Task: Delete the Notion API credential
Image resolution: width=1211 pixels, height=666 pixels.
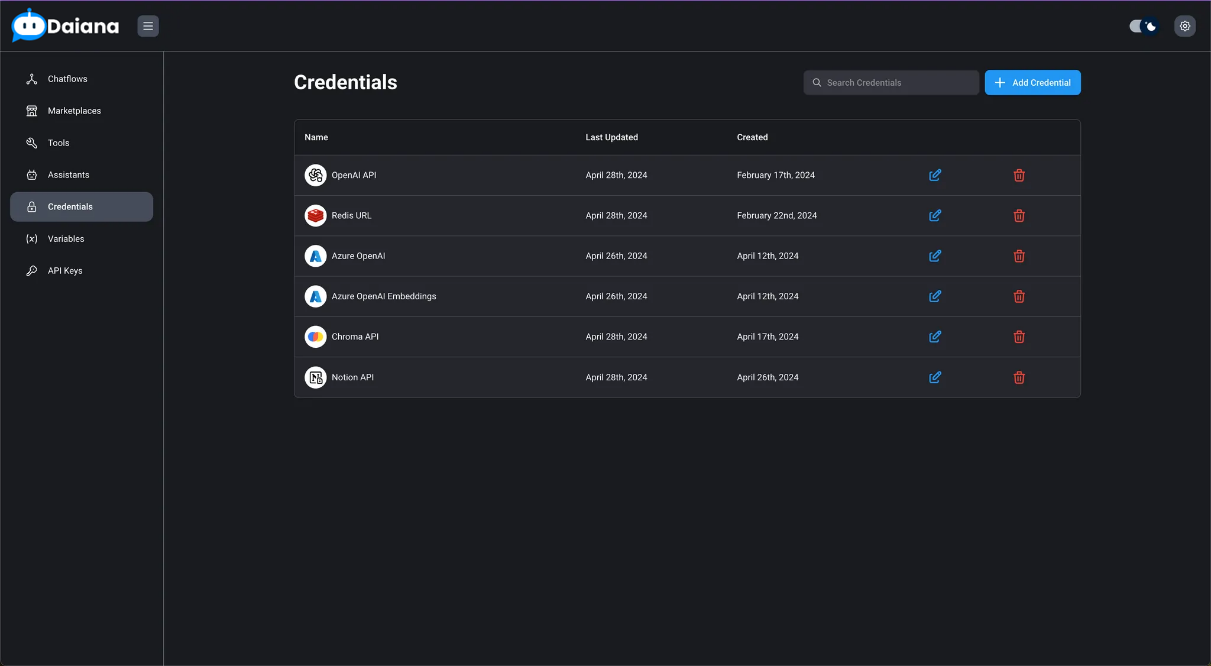Action: [x=1019, y=377]
